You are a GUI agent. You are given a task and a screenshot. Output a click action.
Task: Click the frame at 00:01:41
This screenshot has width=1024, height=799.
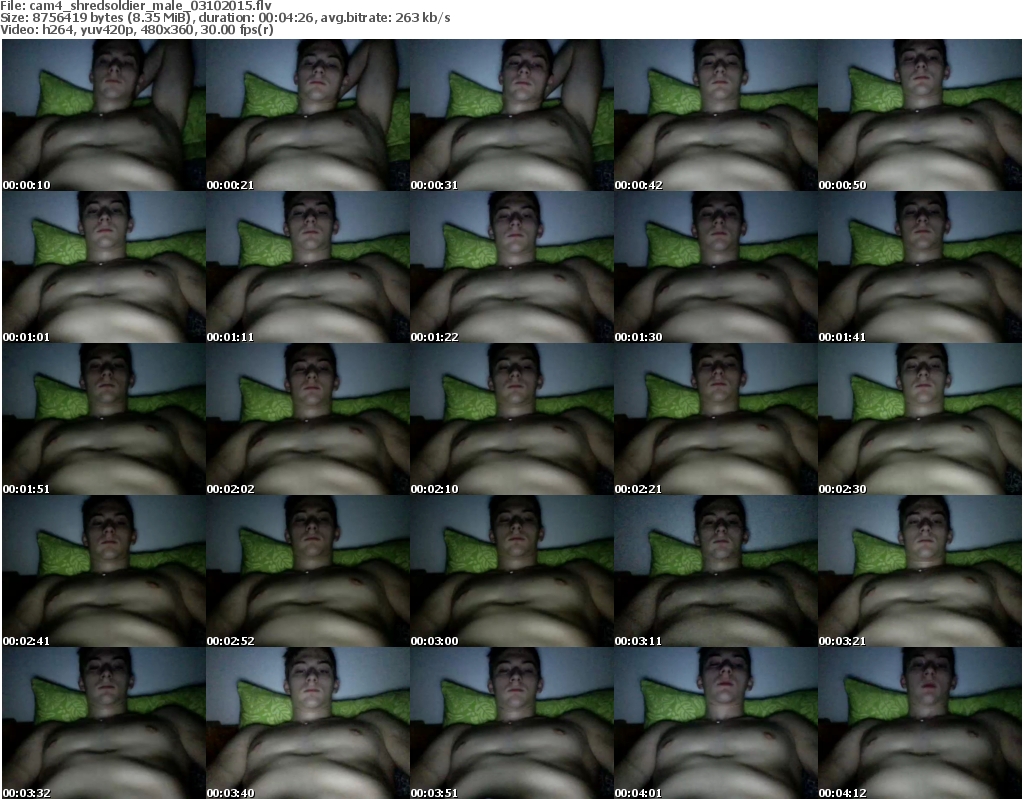click(920, 267)
